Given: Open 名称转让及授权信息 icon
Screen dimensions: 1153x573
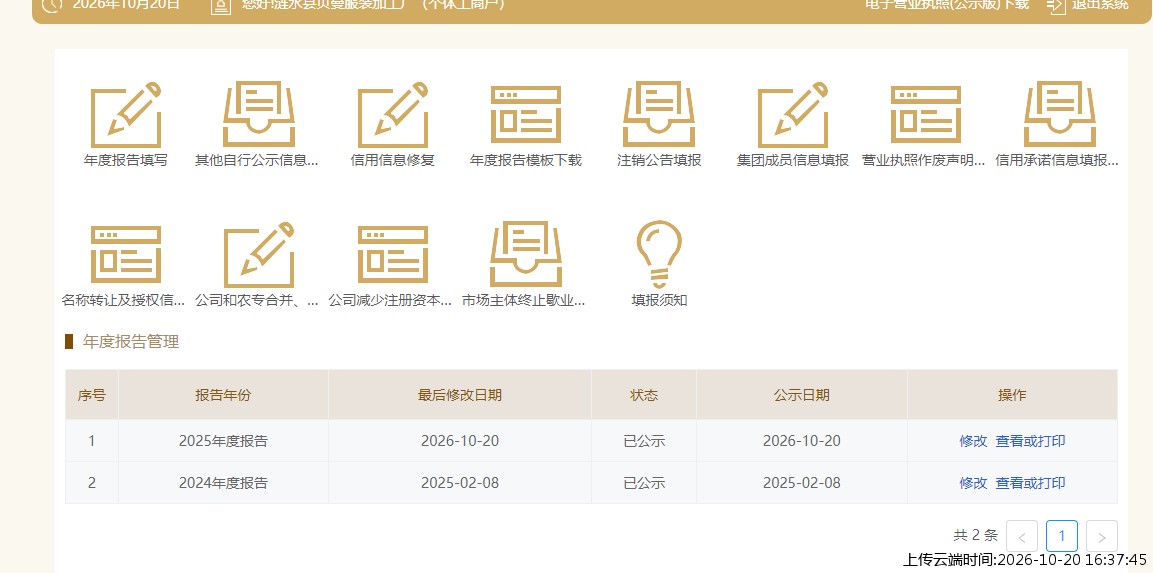Looking at the screenshot, I should [x=126, y=255].
